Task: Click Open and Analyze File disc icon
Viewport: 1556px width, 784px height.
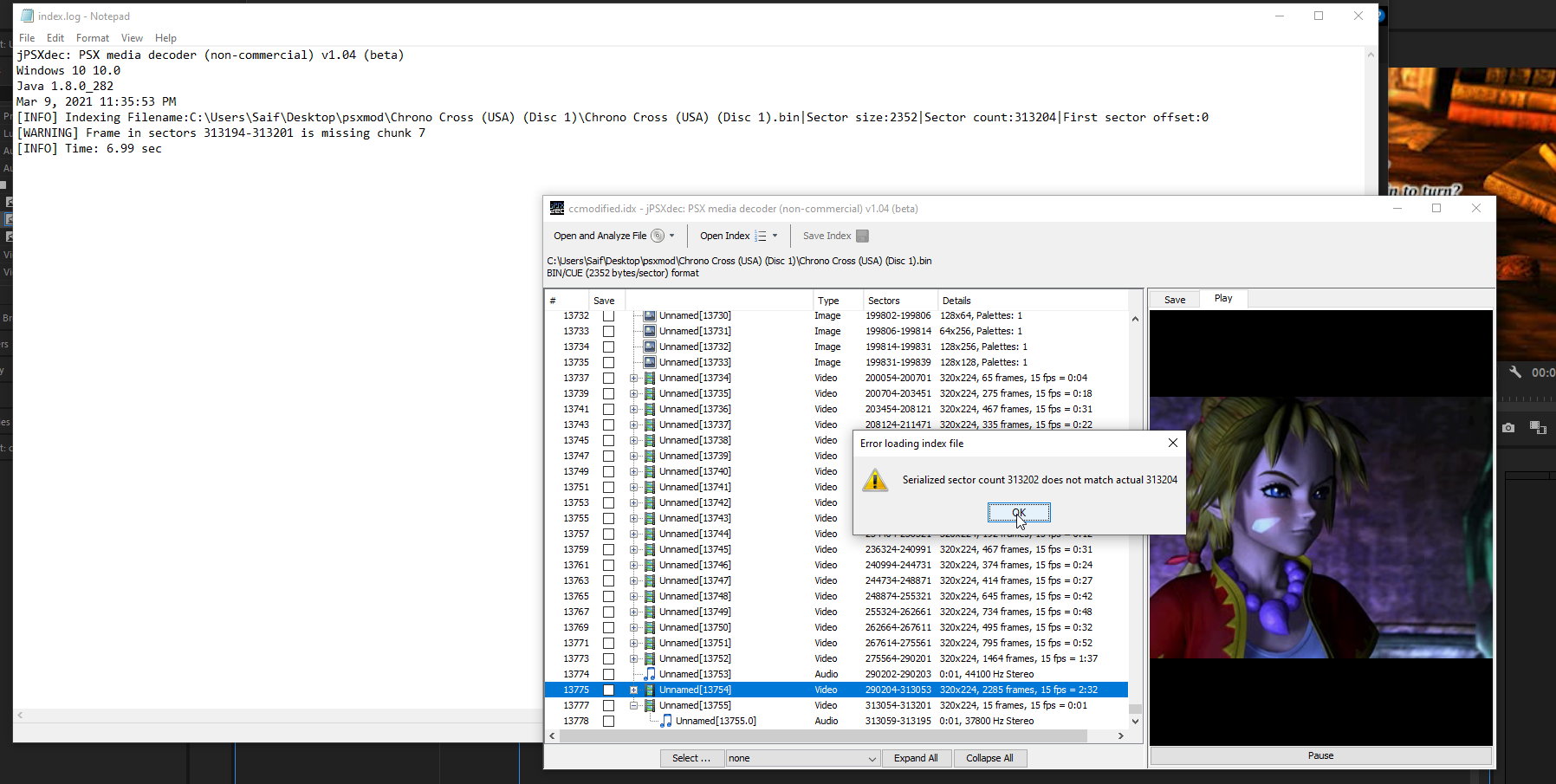Action: [658, 236]
